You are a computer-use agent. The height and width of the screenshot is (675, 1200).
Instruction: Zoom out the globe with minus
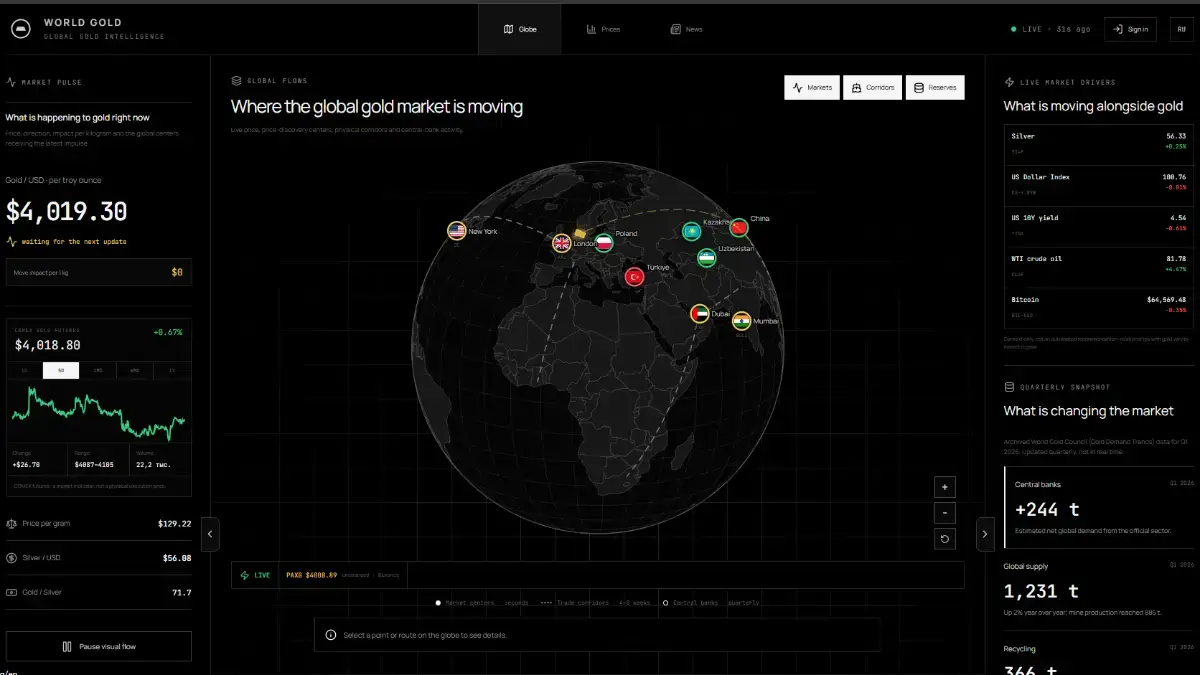945,513
